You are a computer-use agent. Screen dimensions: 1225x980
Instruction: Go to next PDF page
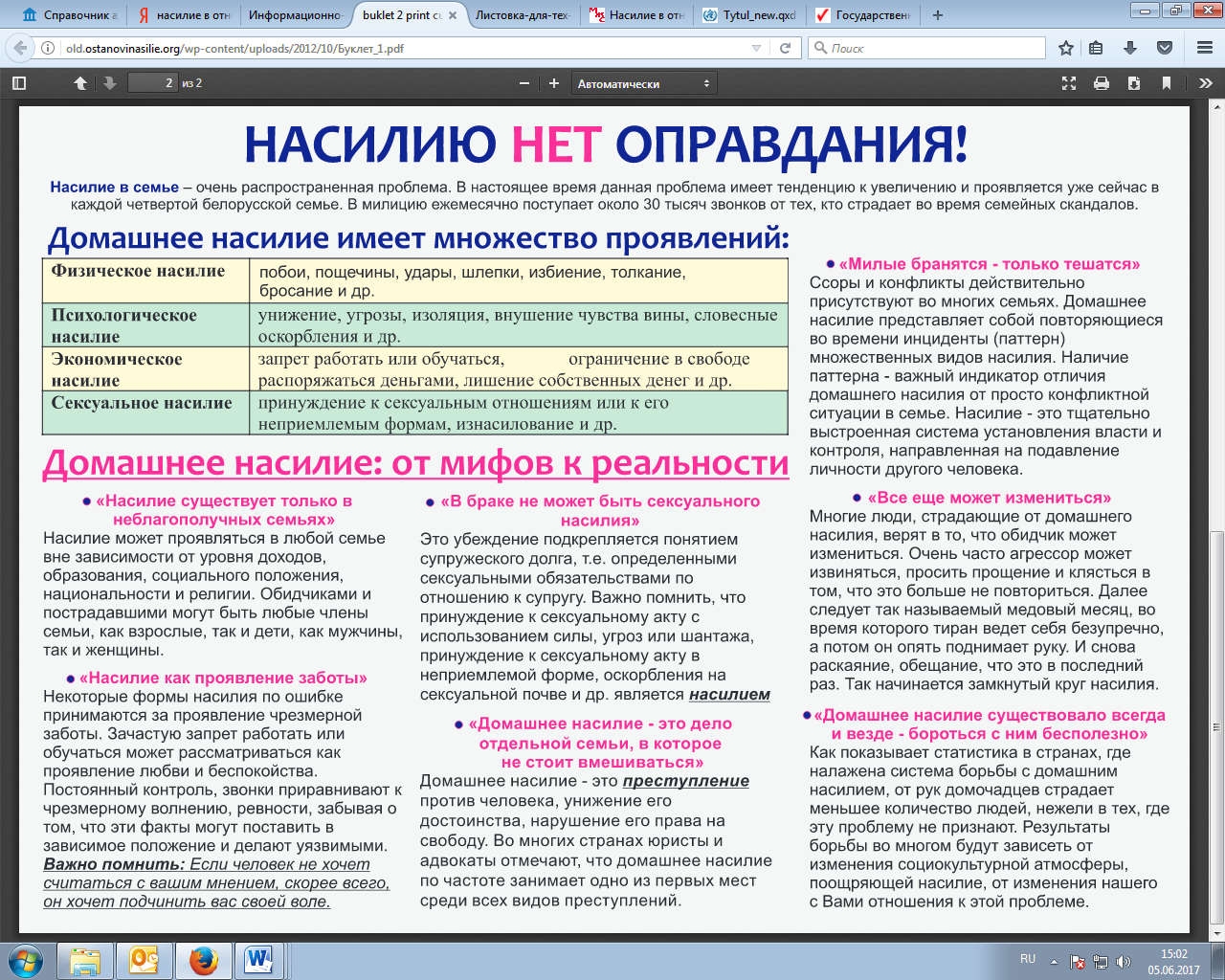click(x=109, y=83)
